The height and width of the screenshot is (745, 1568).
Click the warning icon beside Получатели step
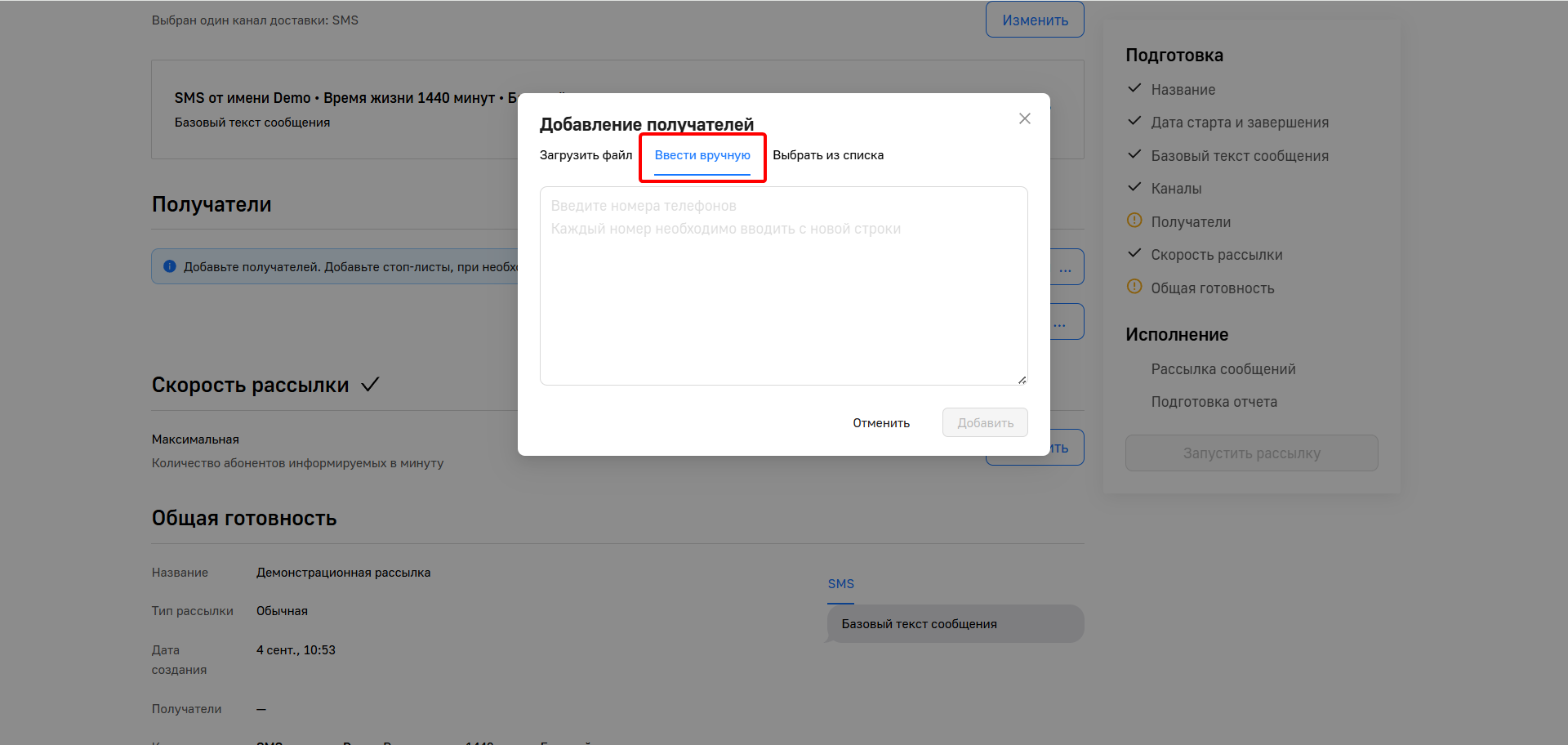[x=1134, y=221]
